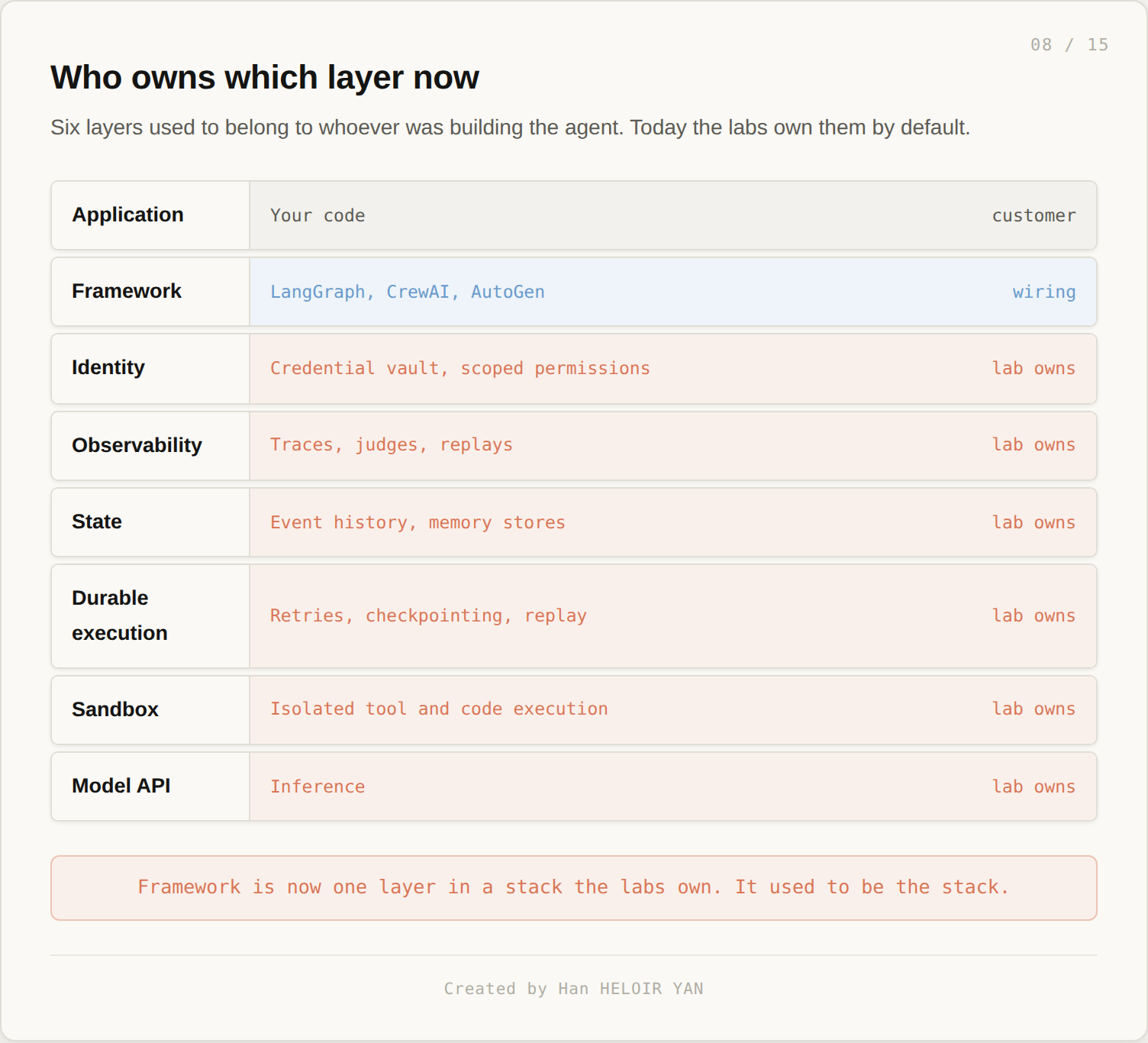Image resolution: width=1148 pixels, height=1043 pixels.
Task: Select the 'Observability' layer label
Action: tap(137, 445)
